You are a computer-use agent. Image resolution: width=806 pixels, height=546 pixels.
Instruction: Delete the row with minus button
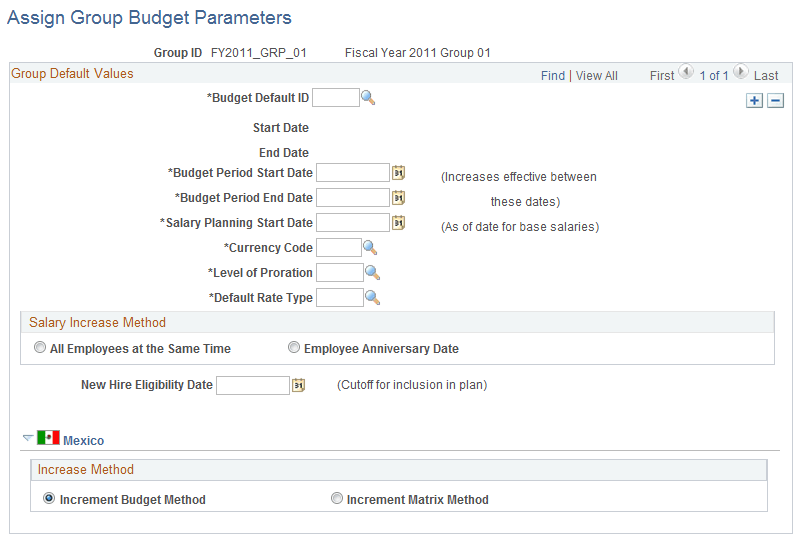(775, 100)
